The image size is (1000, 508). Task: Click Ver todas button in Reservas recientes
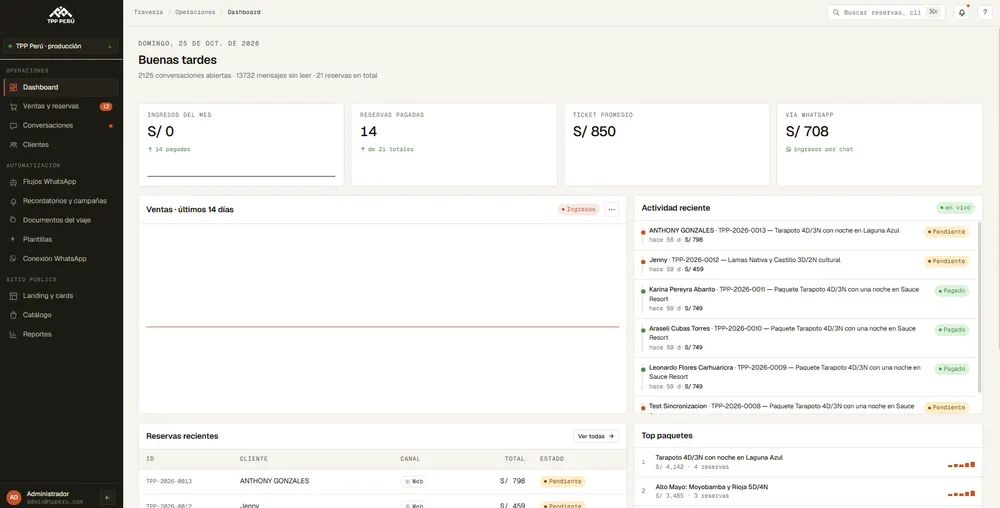[x=596, y=437]
